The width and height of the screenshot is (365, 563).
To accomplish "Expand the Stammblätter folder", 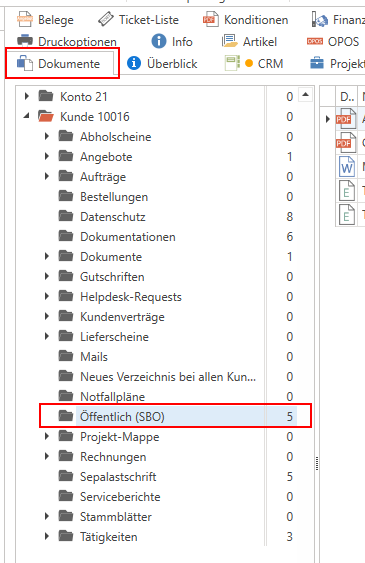I will (x=47, y=516).
